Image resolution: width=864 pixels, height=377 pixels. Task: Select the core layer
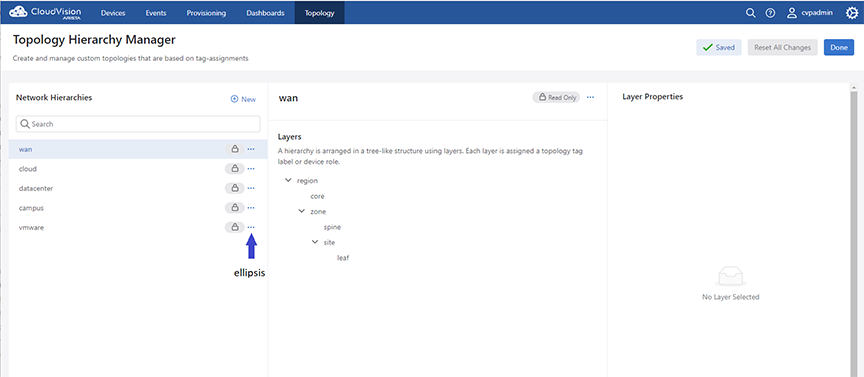point(317,196)
